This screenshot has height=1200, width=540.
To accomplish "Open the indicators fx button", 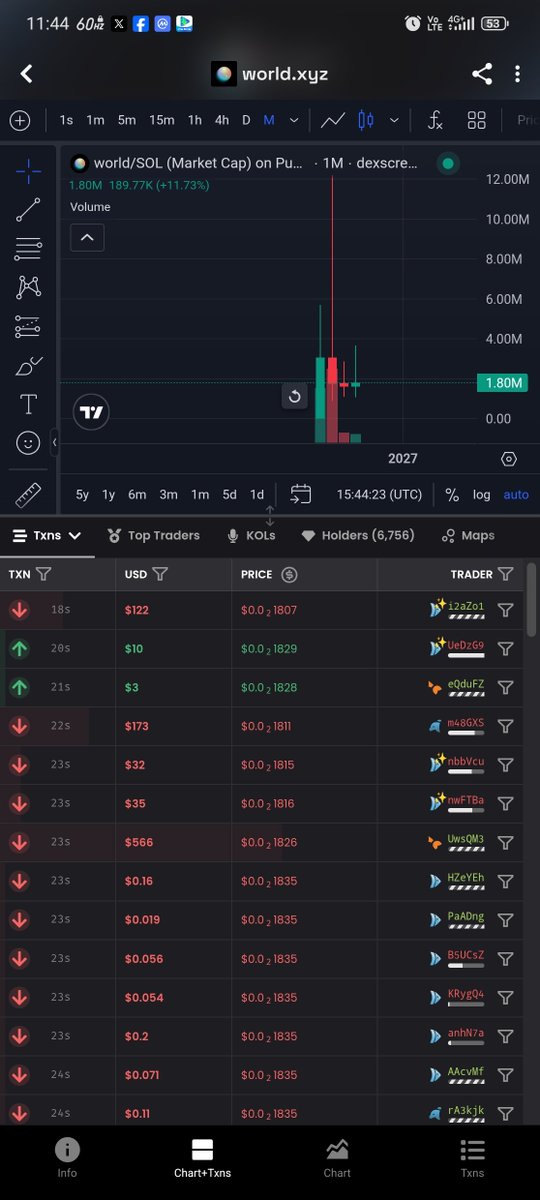I will tap(435, 120).
